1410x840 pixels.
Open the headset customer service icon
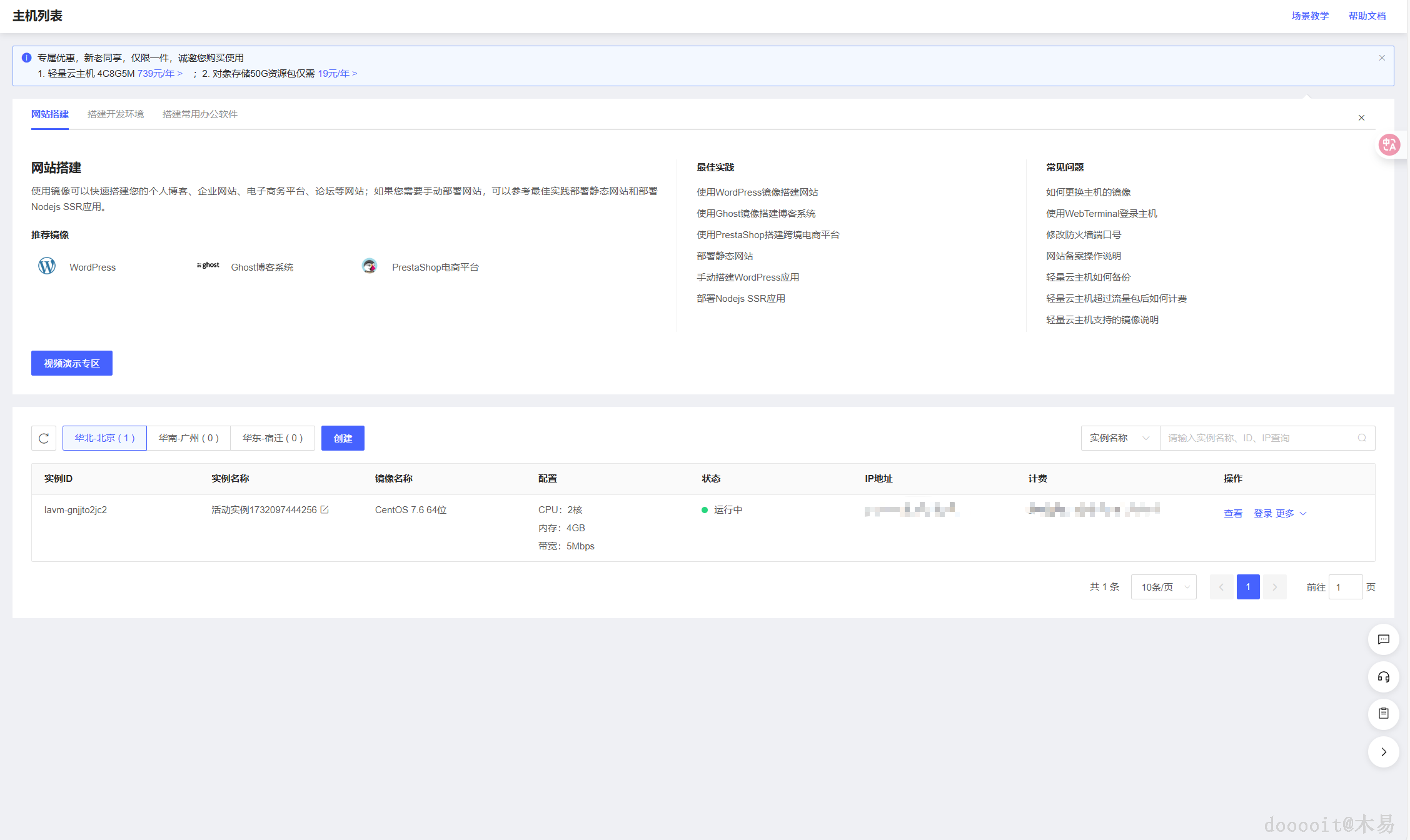(x=1383, y=677)
